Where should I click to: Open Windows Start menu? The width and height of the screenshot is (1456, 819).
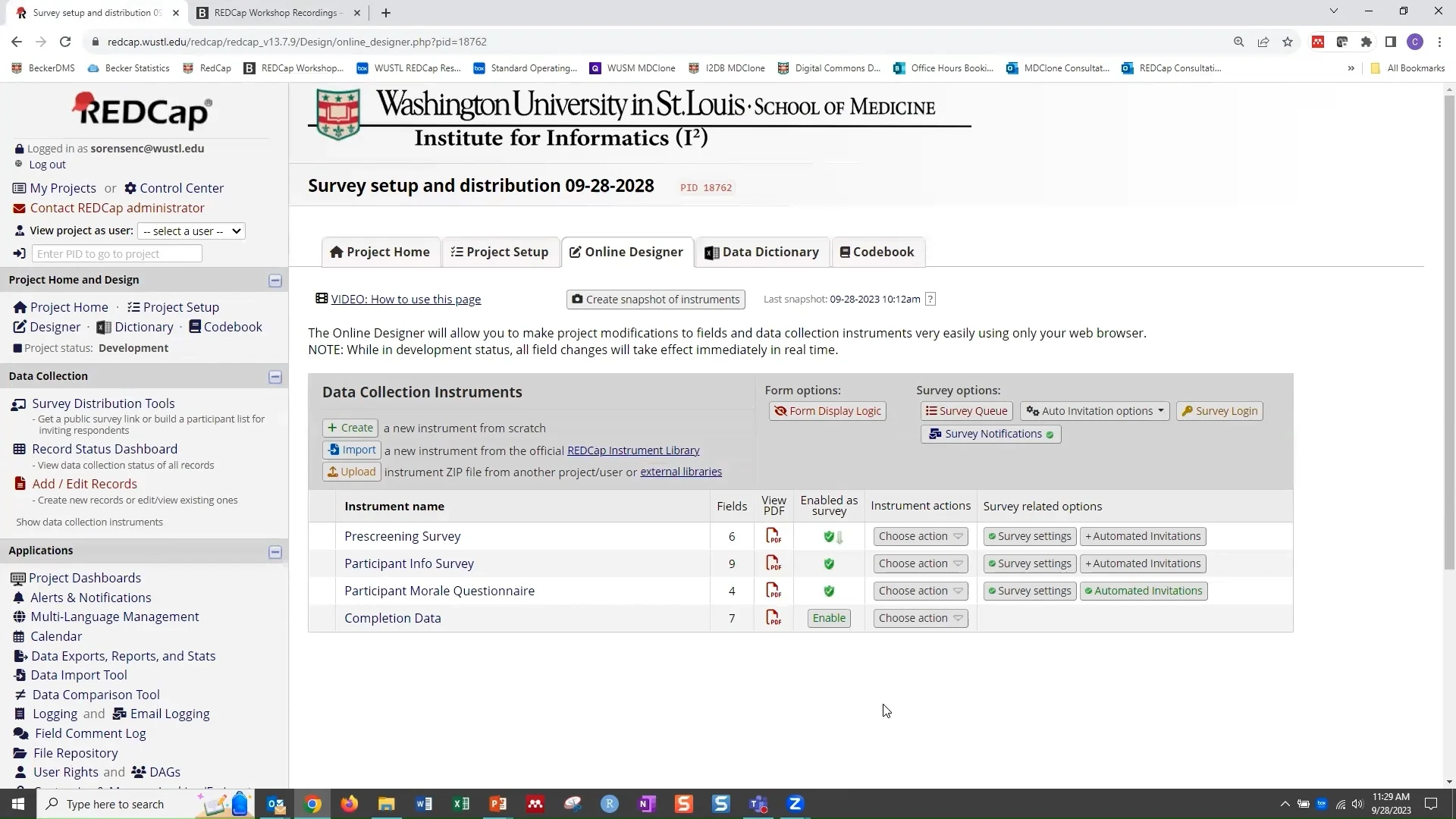pos(18,804)
